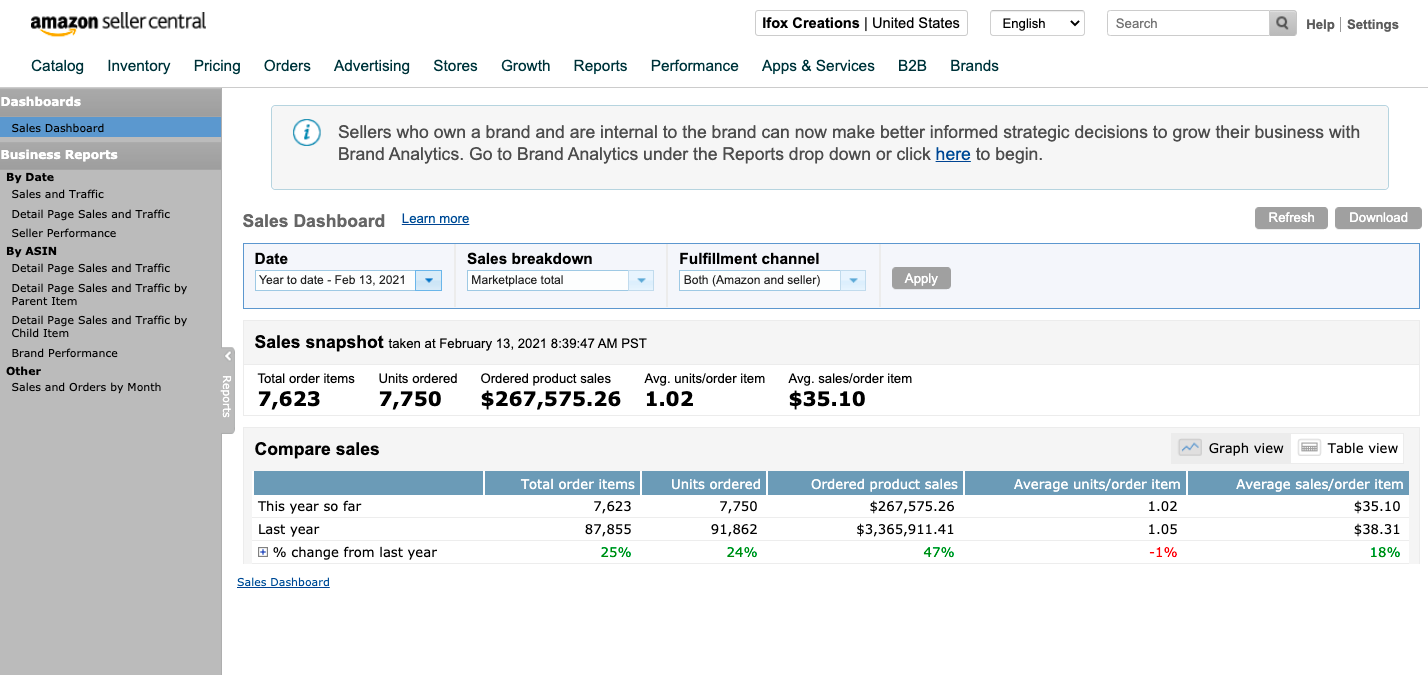
Task: Click the bottom Sales Dashboard breadcrumb link
Action: (x=283, y=582)
